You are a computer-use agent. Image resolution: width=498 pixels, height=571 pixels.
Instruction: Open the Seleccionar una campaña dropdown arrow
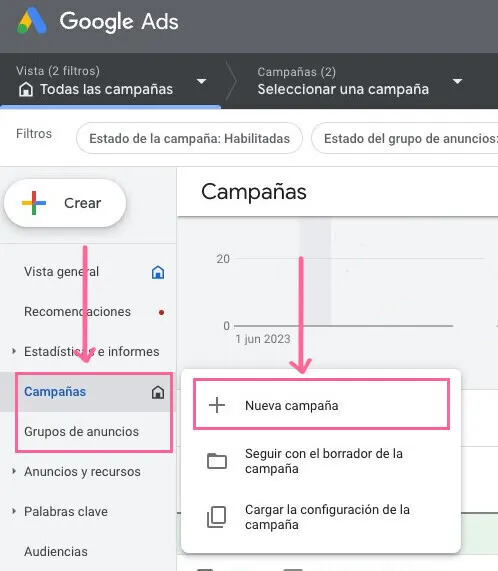coord(458,81)
